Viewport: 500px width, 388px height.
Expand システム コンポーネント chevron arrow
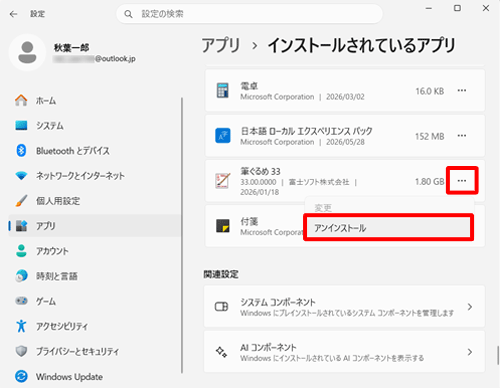(470, 307)
